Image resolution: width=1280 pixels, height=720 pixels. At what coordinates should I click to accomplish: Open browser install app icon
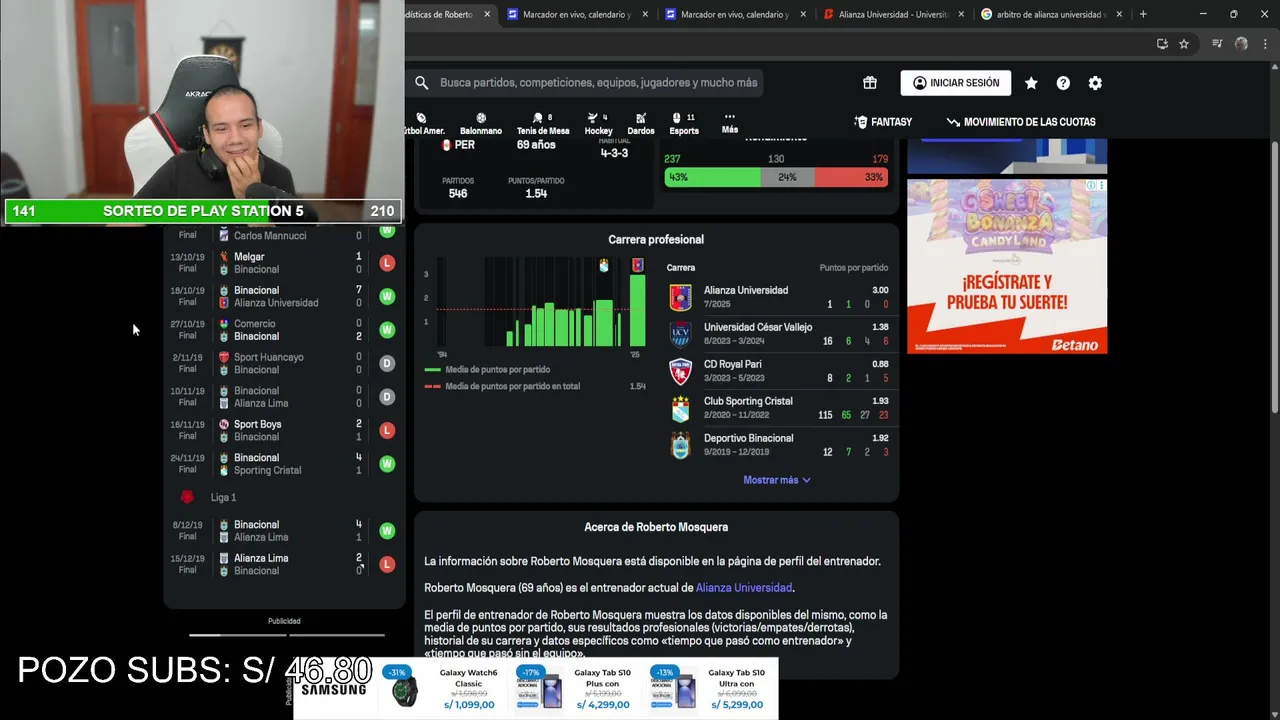click(1162, 44)
